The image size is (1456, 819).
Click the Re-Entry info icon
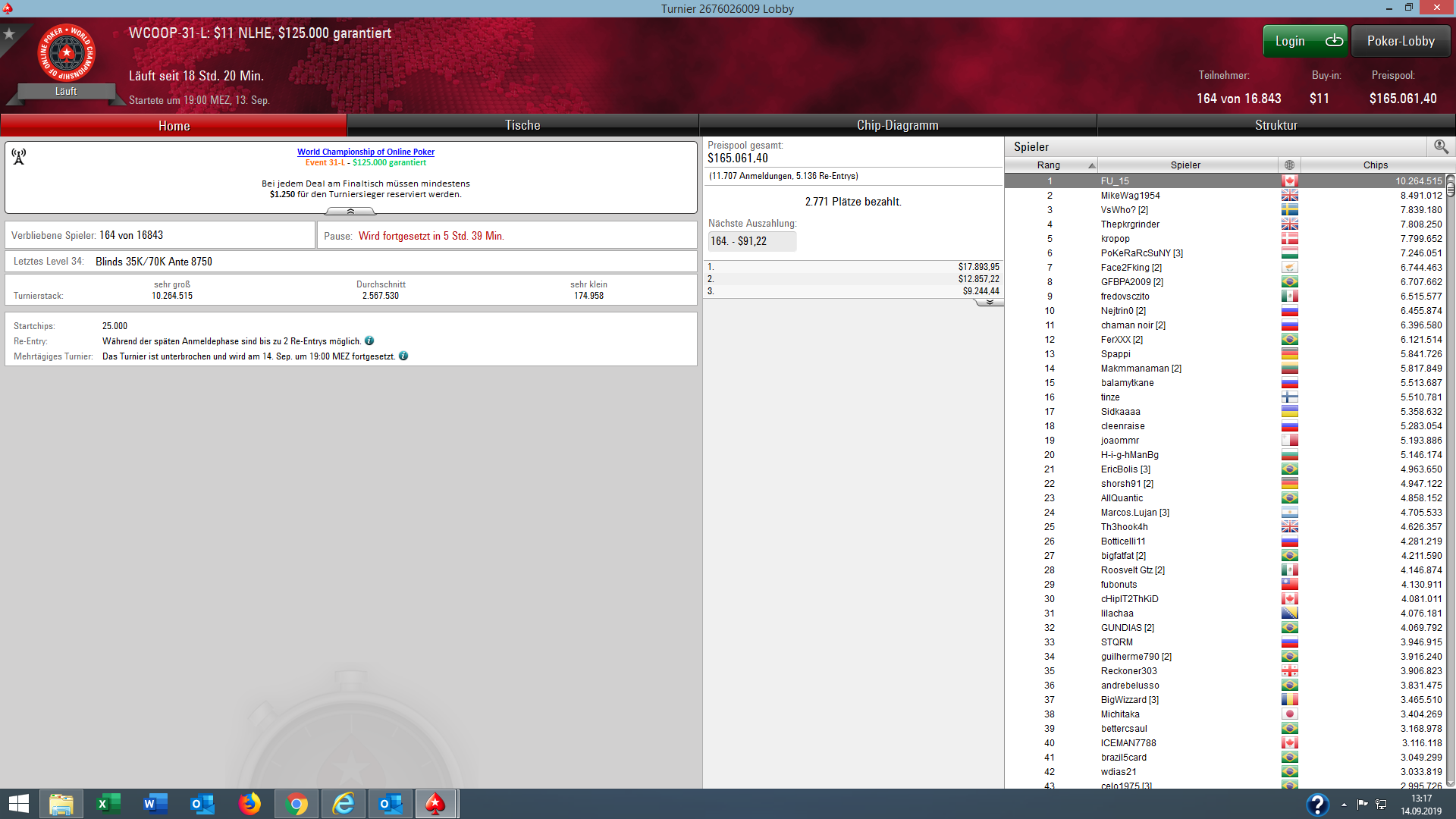[369, 341]
